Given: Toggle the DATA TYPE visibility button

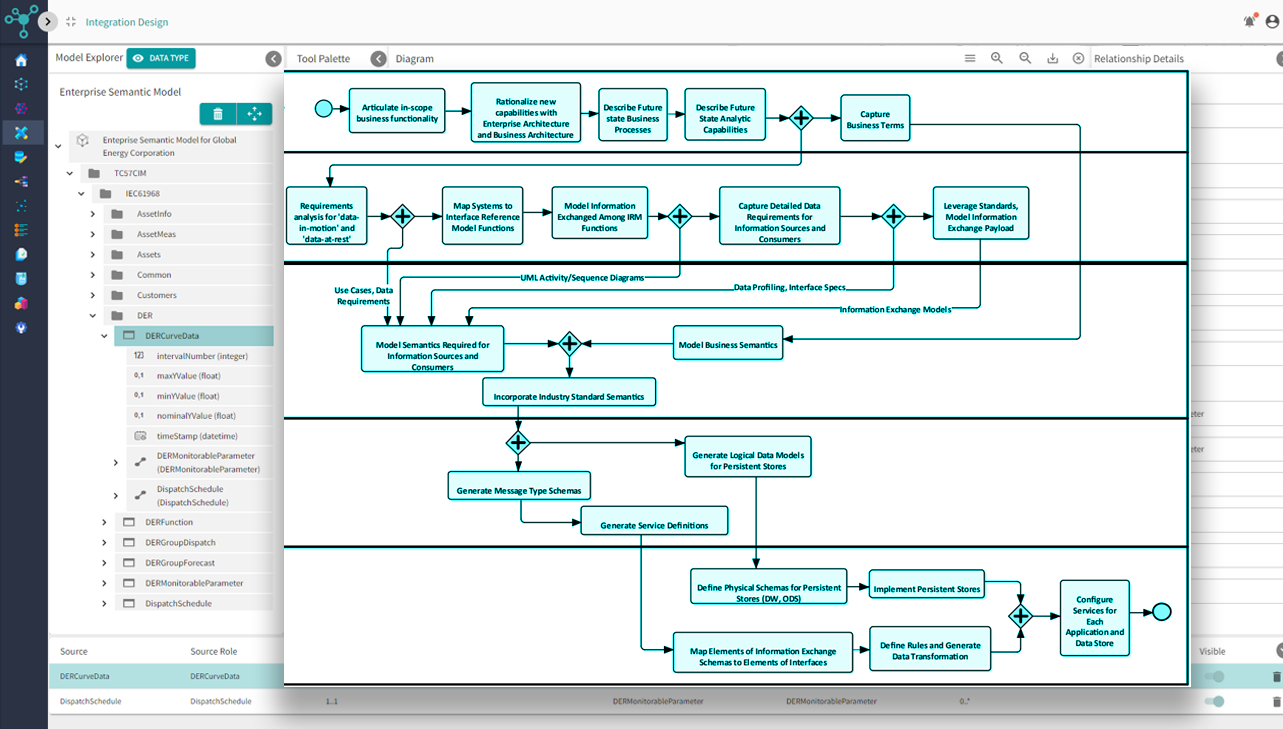Looking at the screenshot, I should point(161,59).
